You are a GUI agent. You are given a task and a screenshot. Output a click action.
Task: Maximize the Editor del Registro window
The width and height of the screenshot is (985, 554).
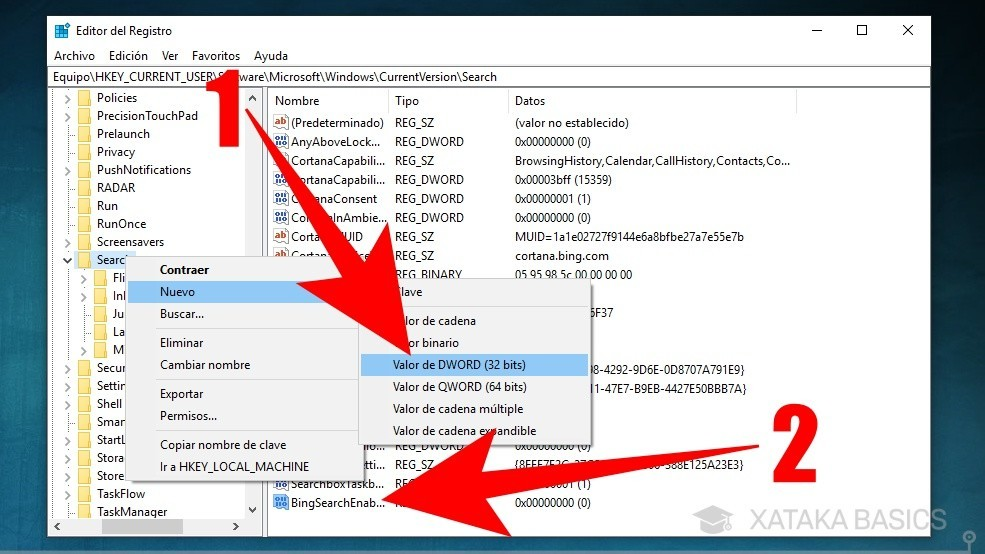coord(862,30)
